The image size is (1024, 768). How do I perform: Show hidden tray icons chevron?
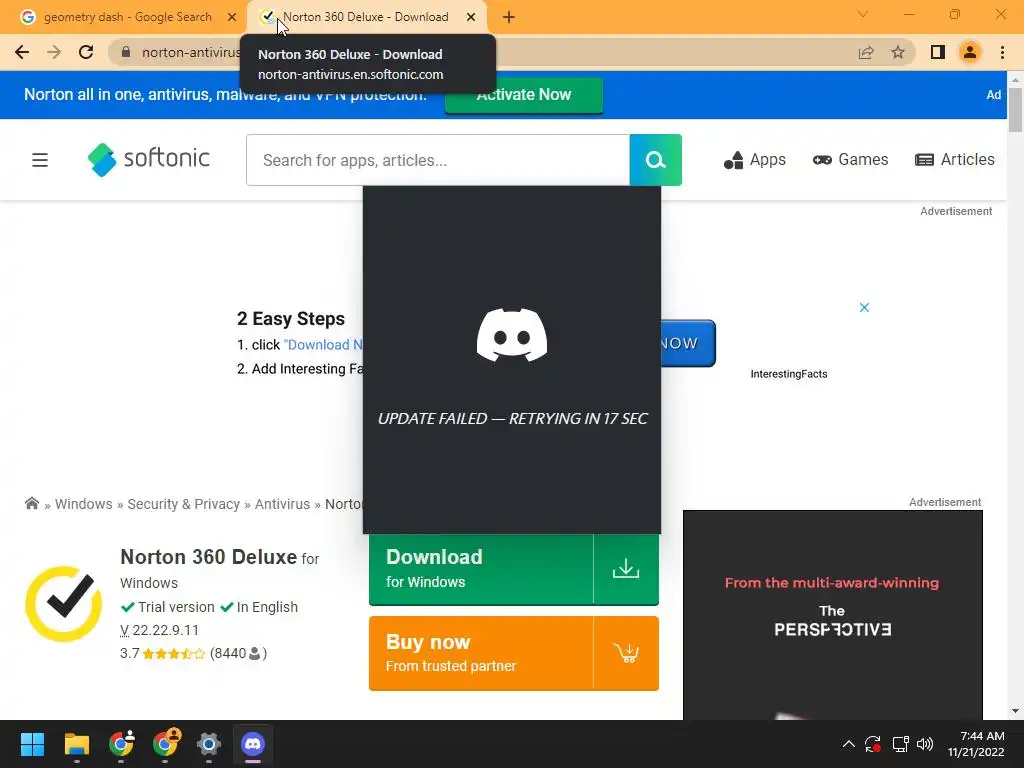[x=848, y=744]
